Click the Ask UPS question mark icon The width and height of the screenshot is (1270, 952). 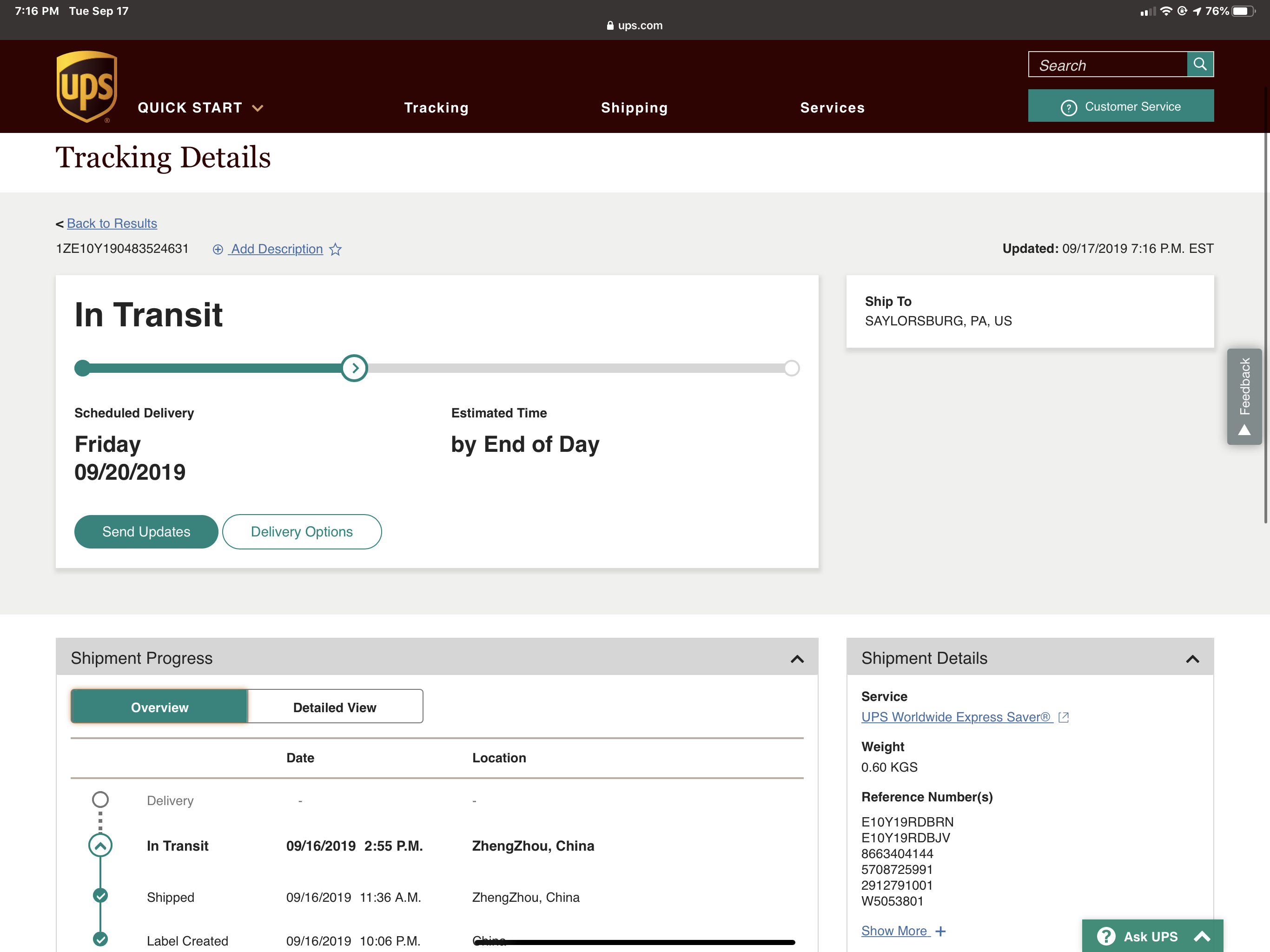click(1106, 937)
